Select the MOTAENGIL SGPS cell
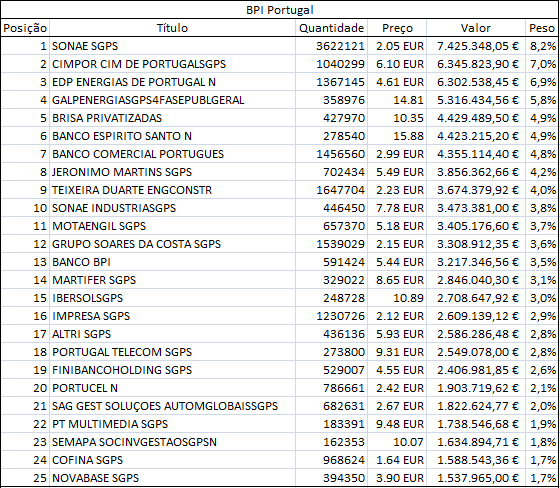This screenshot has height=488, width=560. (172, 226)
